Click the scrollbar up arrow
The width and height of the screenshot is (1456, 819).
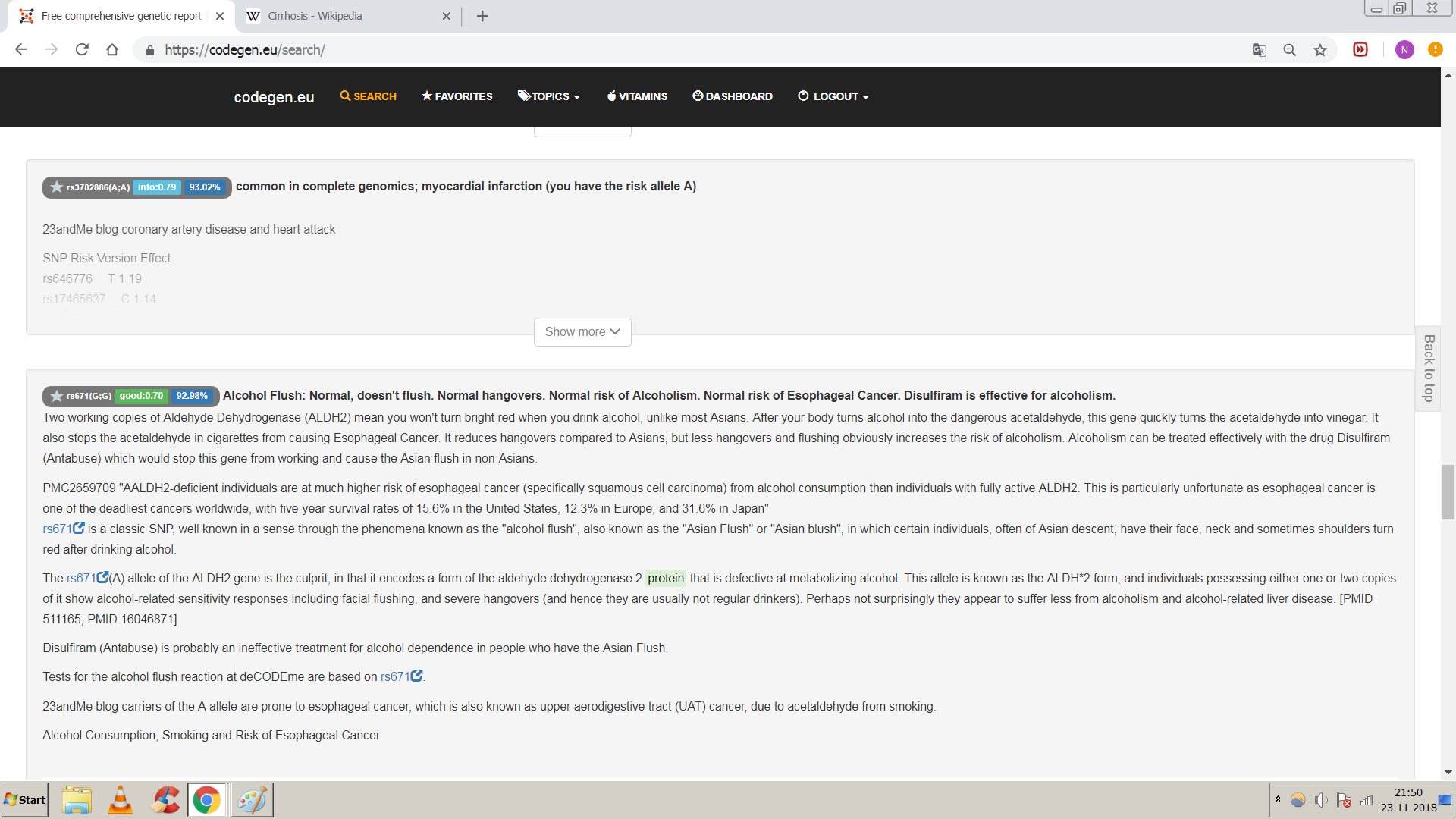[x=1448, y=75]
